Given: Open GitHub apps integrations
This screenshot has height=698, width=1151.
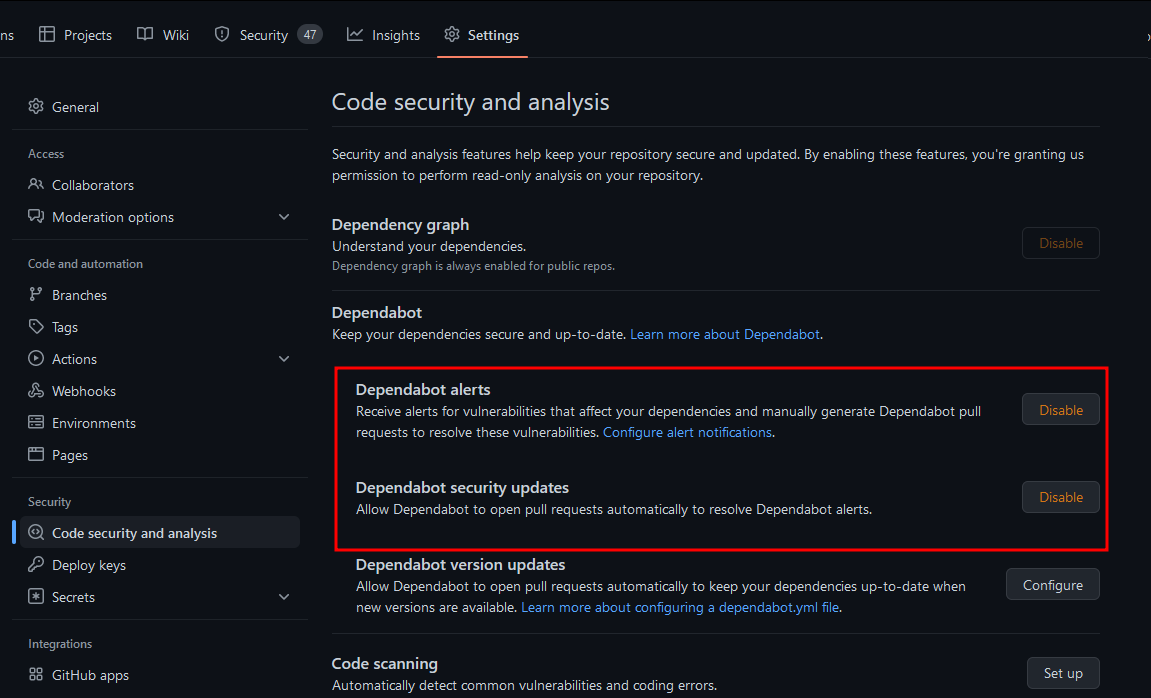Looking at the screenshot, I should pyautogui.click(x=160, y=675).
